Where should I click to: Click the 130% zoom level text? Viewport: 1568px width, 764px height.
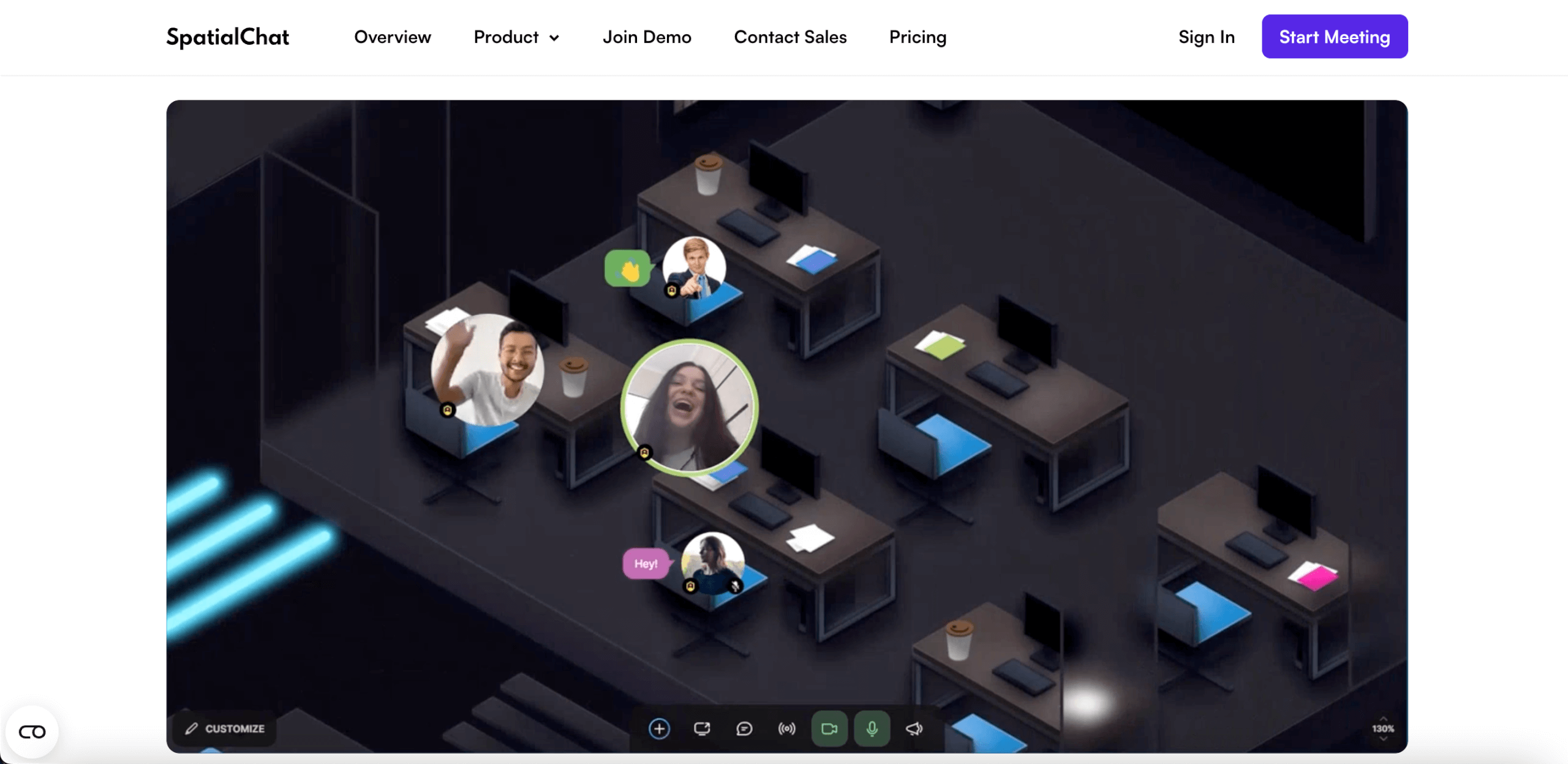[x=1383, y=728]
